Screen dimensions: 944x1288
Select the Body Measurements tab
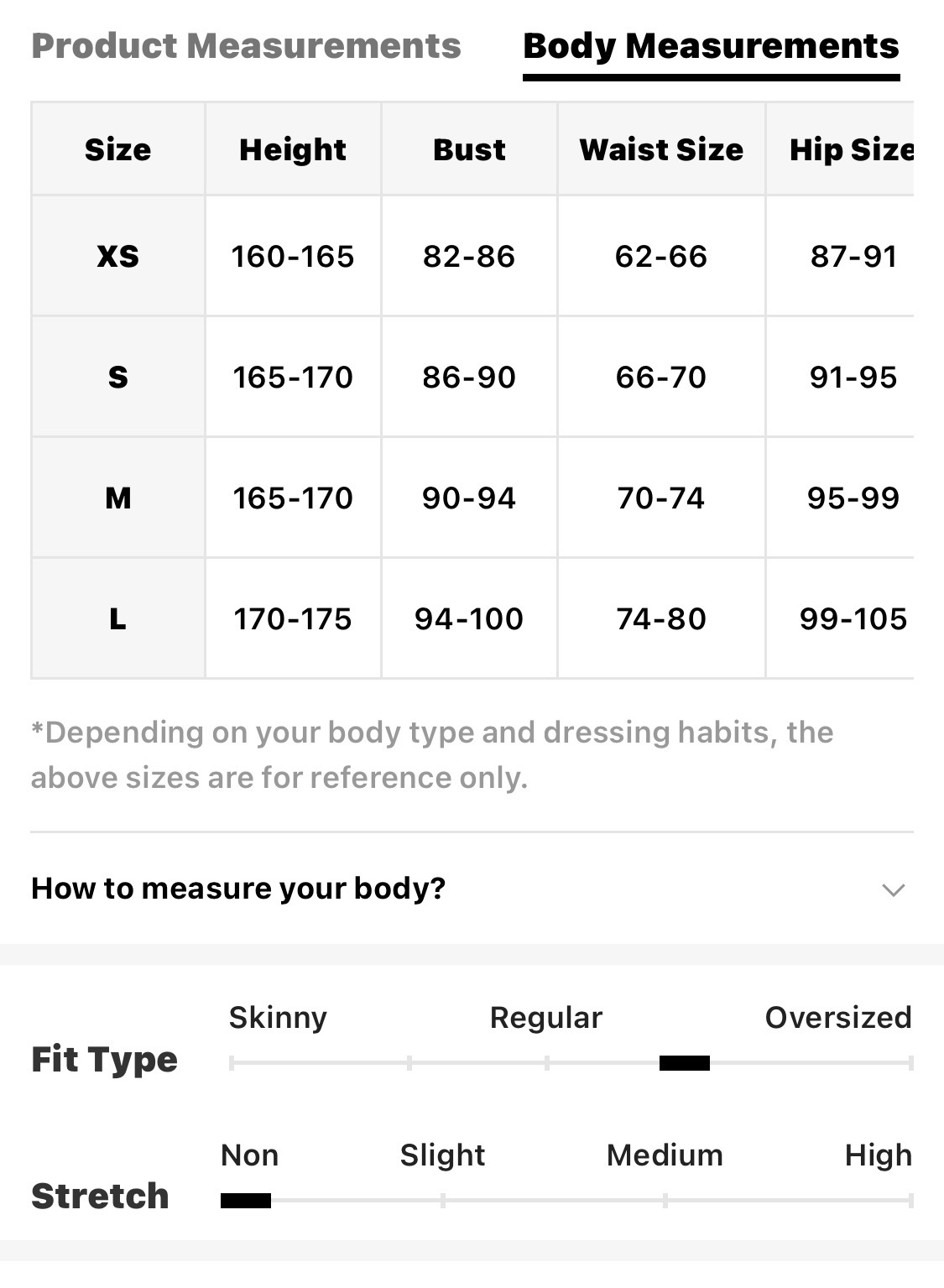point(711,46)
